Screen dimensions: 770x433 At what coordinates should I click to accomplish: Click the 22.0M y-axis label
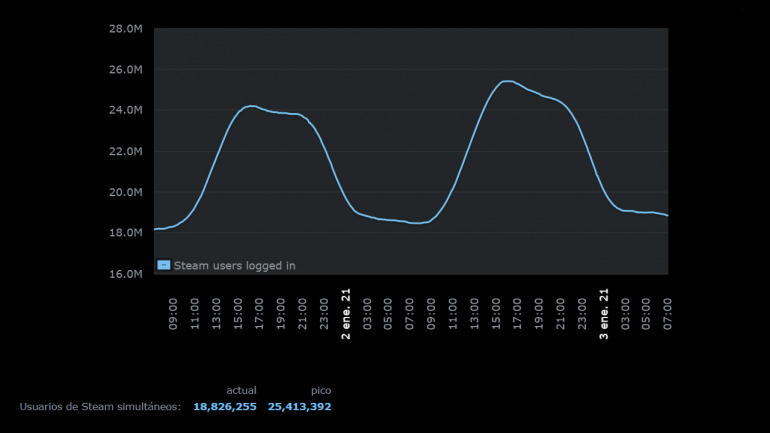point(127,151)
